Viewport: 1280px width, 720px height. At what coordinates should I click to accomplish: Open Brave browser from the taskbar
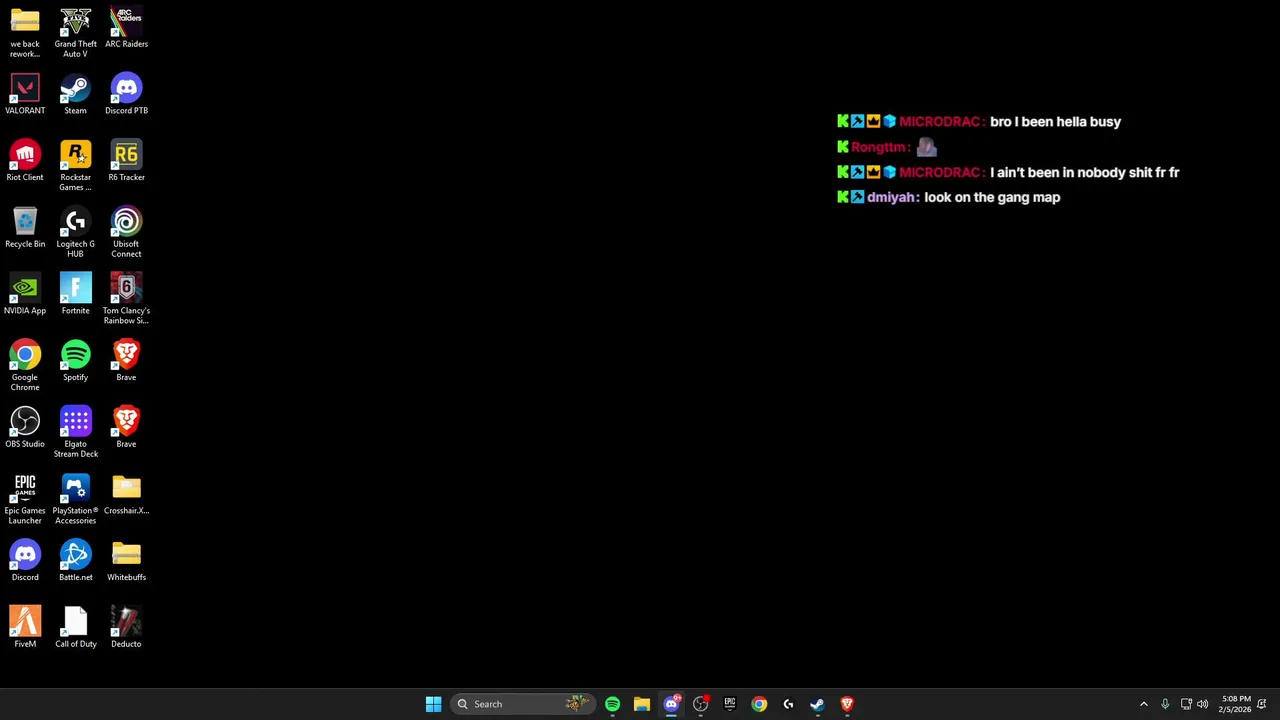point(847,704)
